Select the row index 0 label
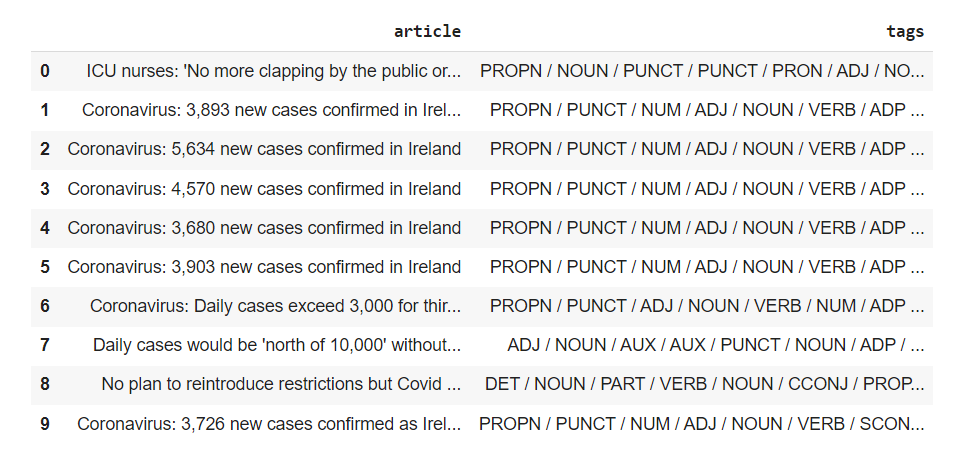 pyautogui.click(x=44, y=71)
